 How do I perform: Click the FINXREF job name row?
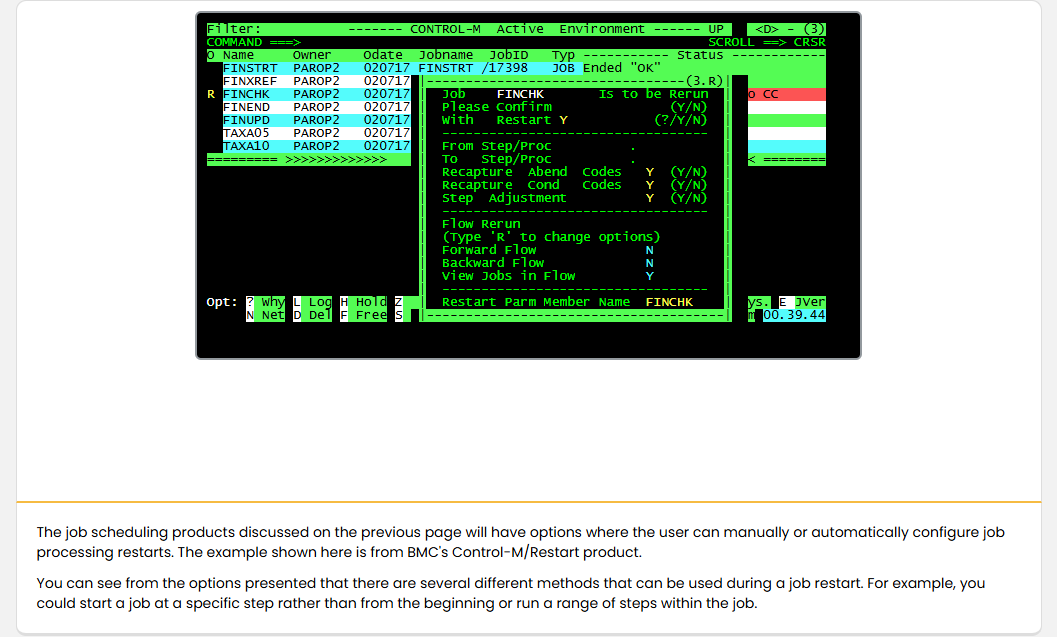click(249, 81)
